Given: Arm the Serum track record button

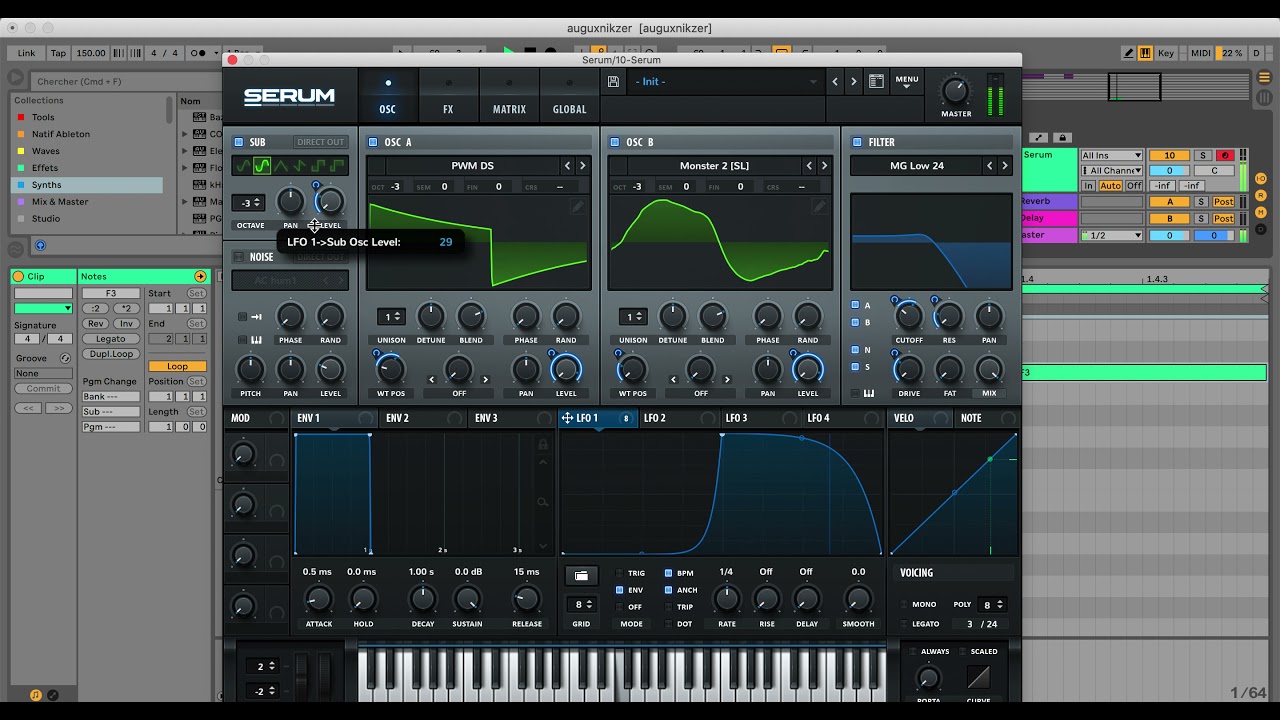Looking at the screenshot, I should click(x=1223, y=155).
